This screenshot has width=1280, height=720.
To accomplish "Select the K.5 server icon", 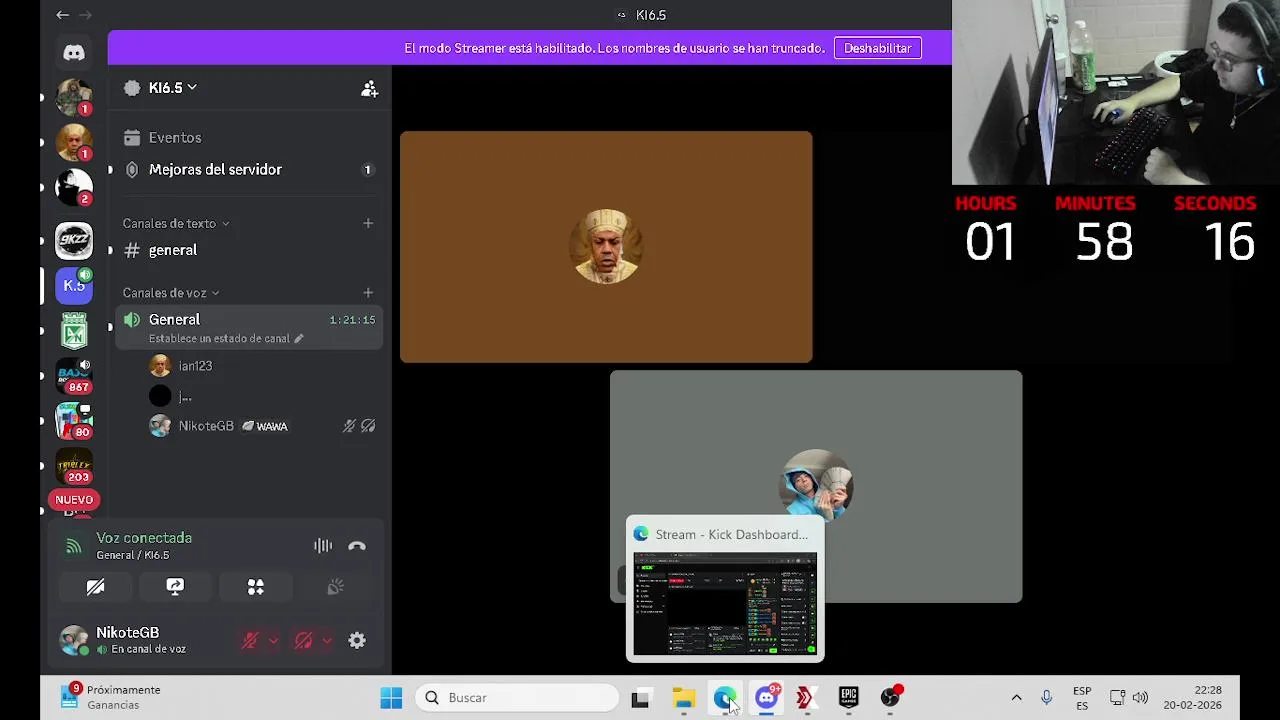I will point(74,286).
